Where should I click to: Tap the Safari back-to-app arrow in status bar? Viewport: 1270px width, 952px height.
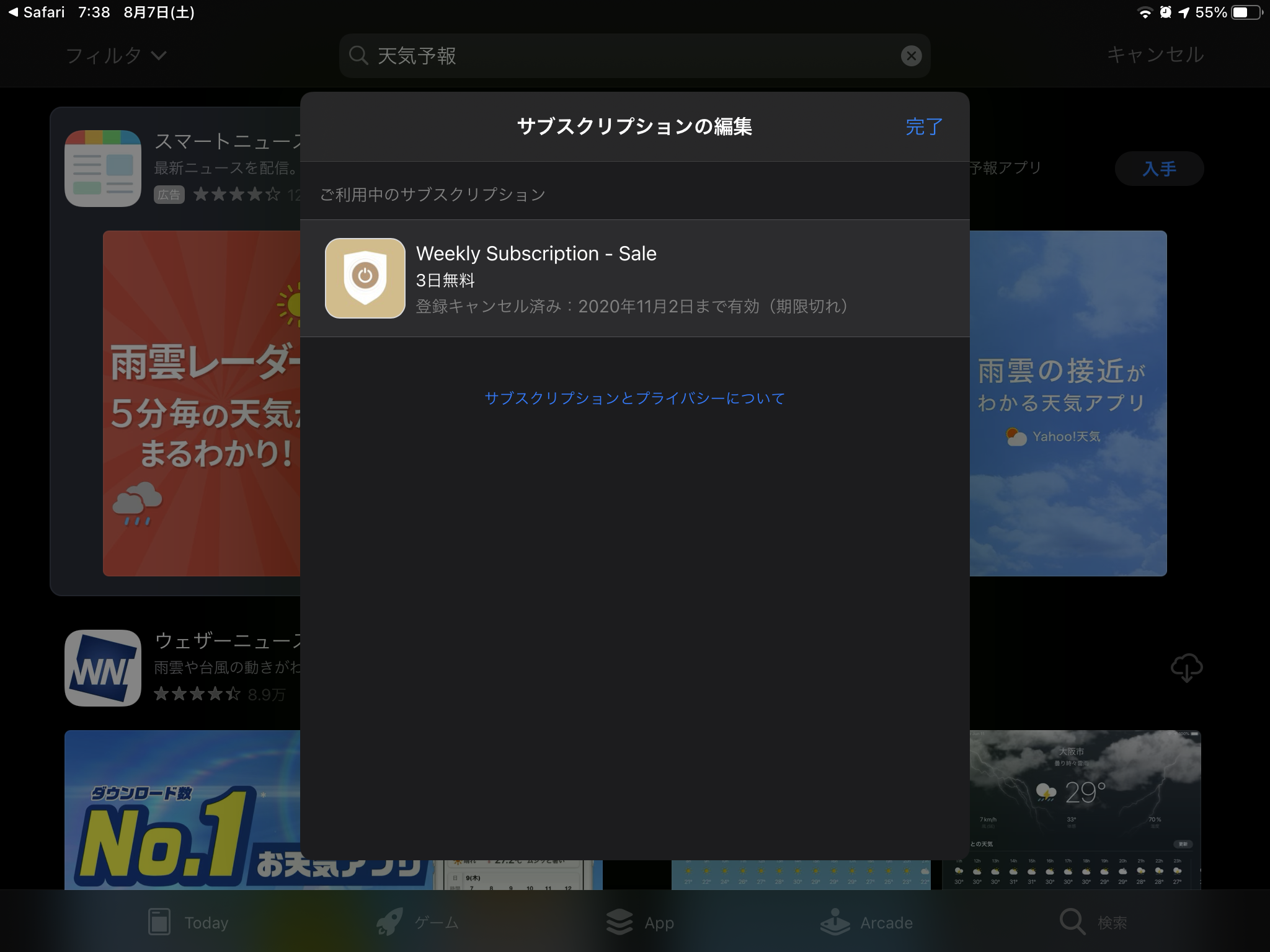[36, 12]
